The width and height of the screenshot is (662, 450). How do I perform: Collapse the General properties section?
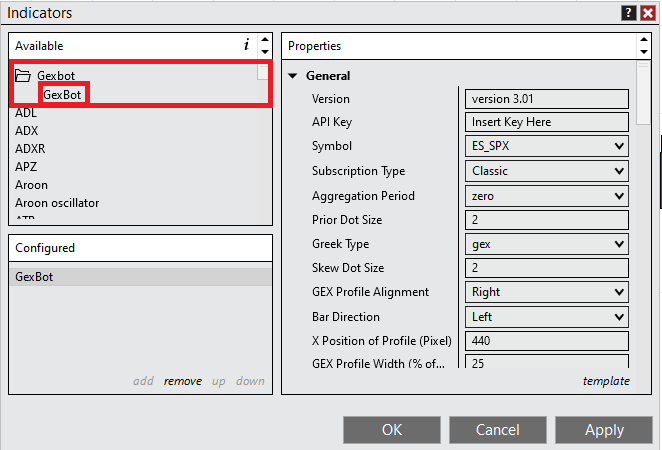point(293,76)
